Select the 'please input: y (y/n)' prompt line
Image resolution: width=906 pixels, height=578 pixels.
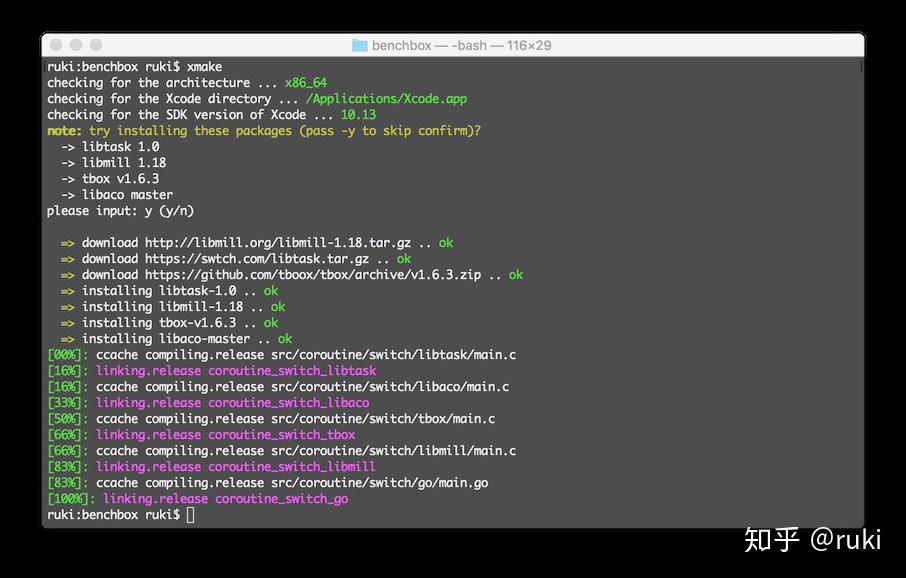coord(120,210)
